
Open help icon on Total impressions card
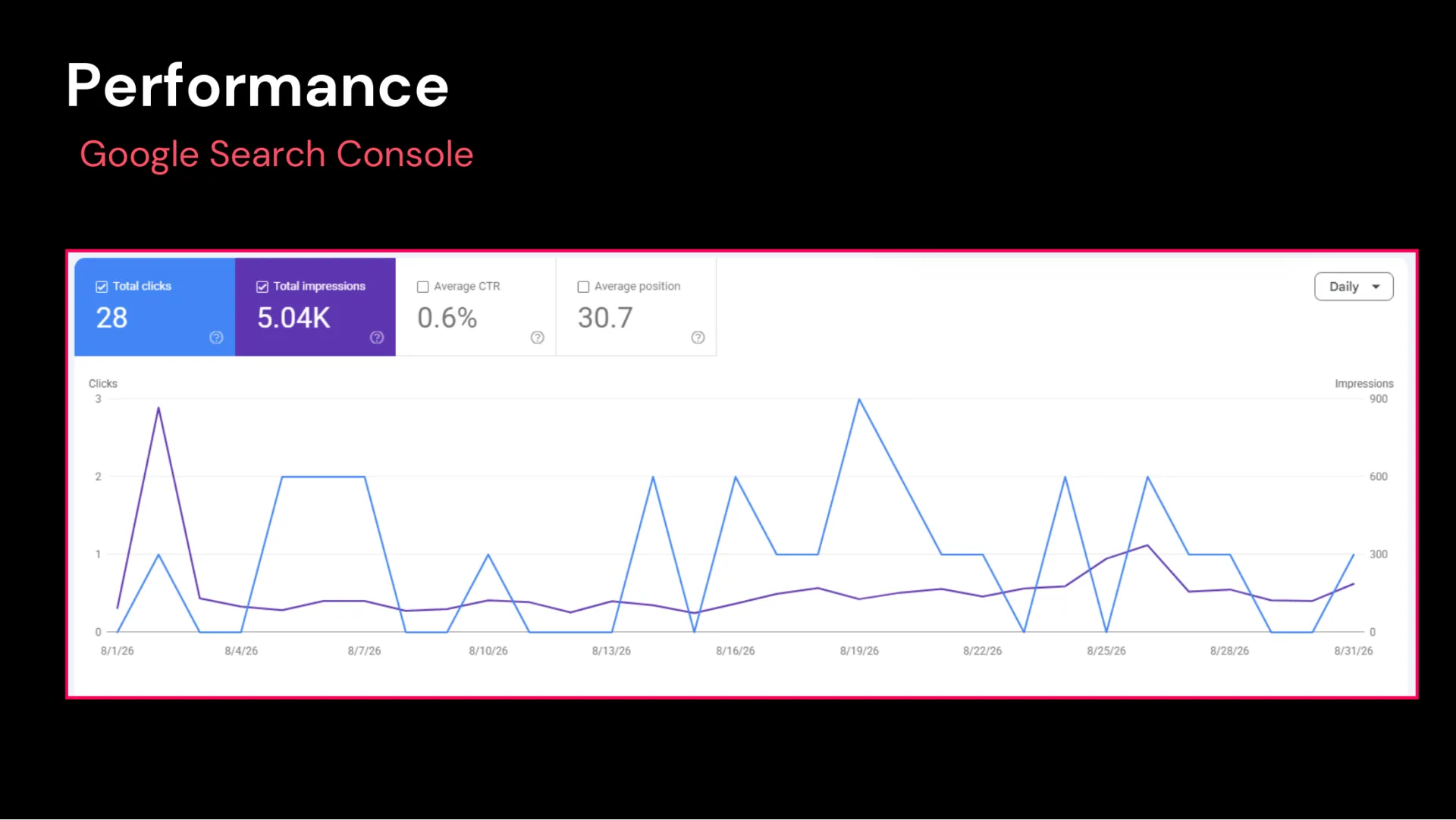click(377, 338)
